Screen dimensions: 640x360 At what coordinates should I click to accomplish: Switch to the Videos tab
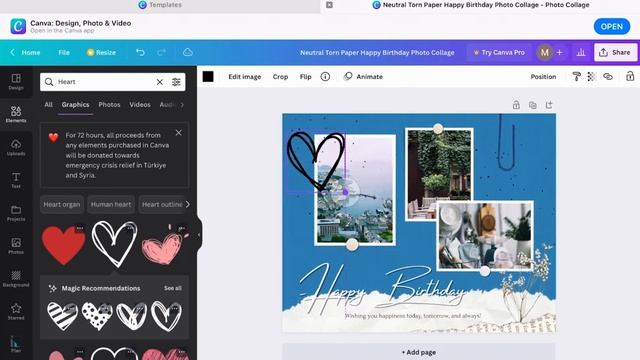pos(140,104)
